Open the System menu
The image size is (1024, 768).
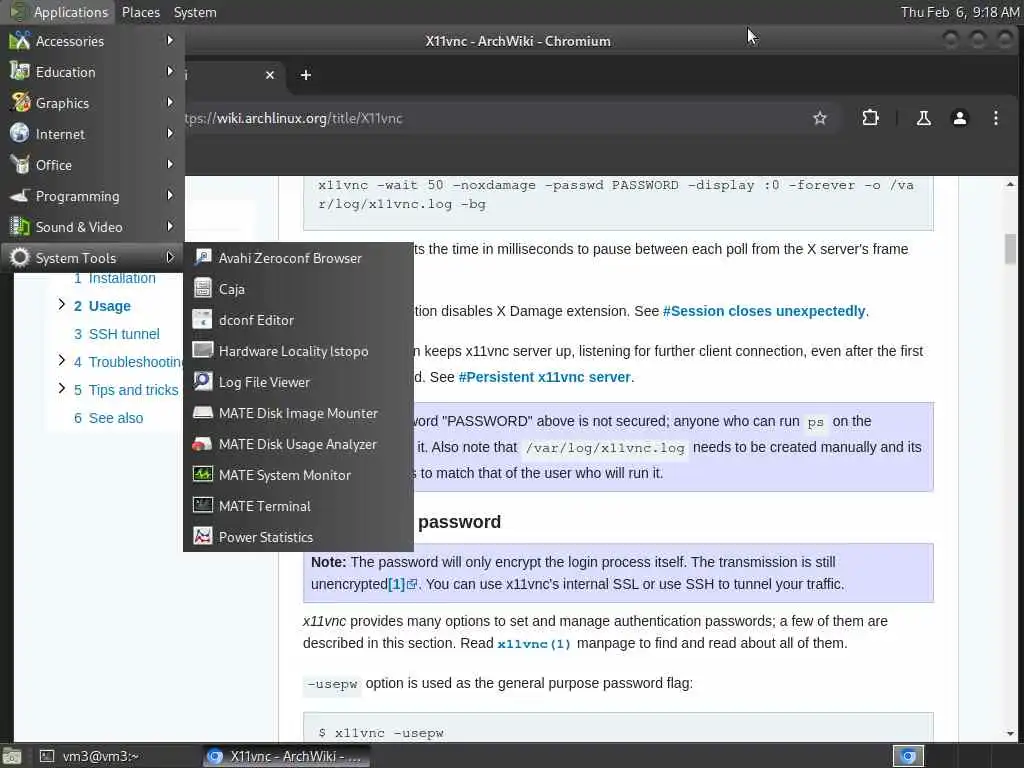[195, 12]
